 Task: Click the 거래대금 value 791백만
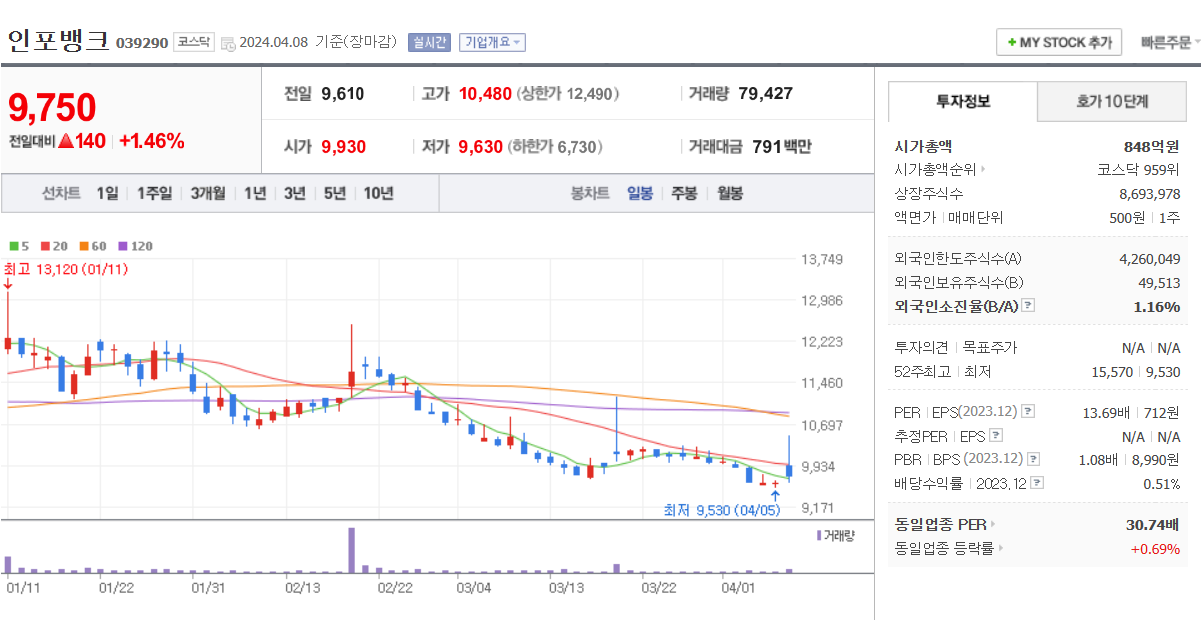tap(782, 147)
